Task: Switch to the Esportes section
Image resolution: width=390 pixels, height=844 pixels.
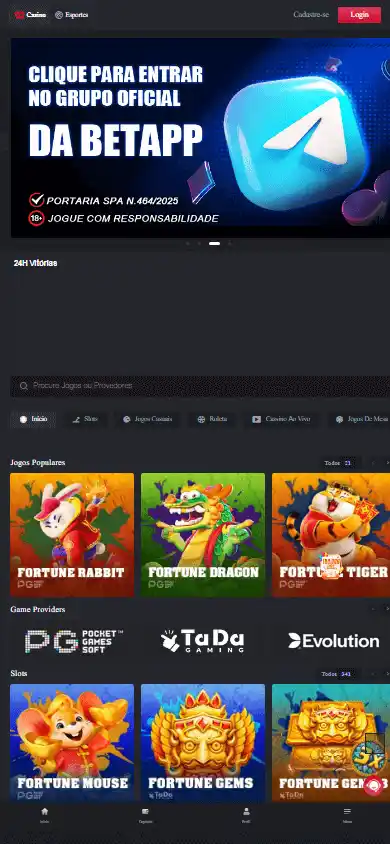Action: click(x=72, y=15)
